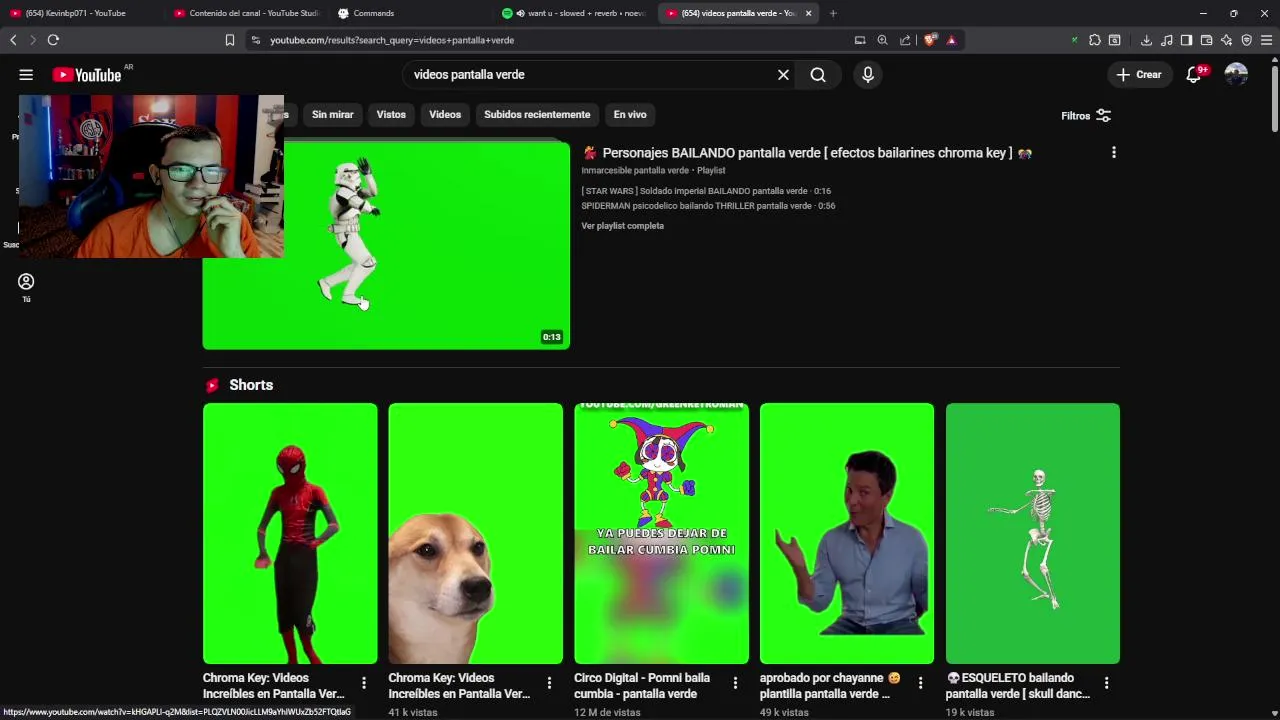The image size is (1280, 720).
Task: Open Leo AI sparkle icon
Action: coord(1226,40)
